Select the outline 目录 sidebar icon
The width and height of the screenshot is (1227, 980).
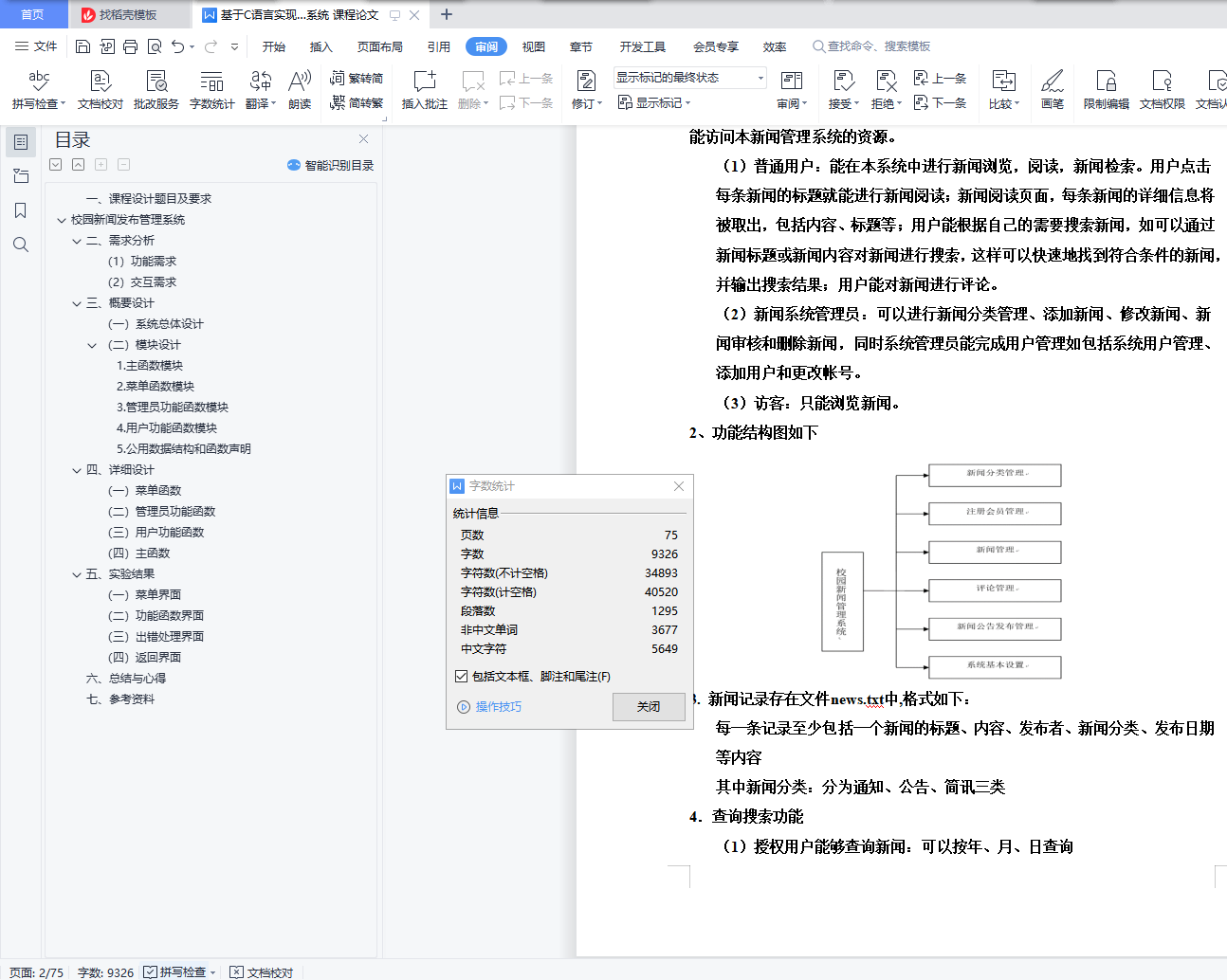(x=20, y=142)
